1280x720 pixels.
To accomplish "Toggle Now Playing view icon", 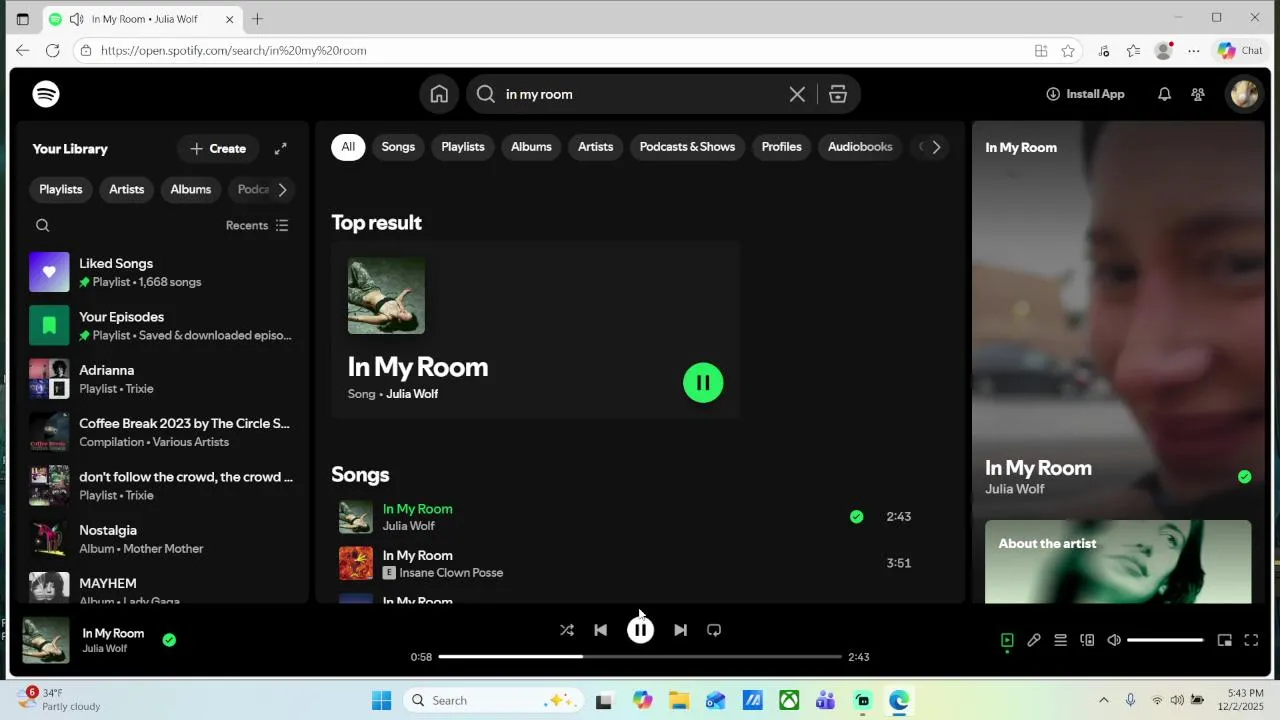I will pyautogui.click(x=1007, y=640).
